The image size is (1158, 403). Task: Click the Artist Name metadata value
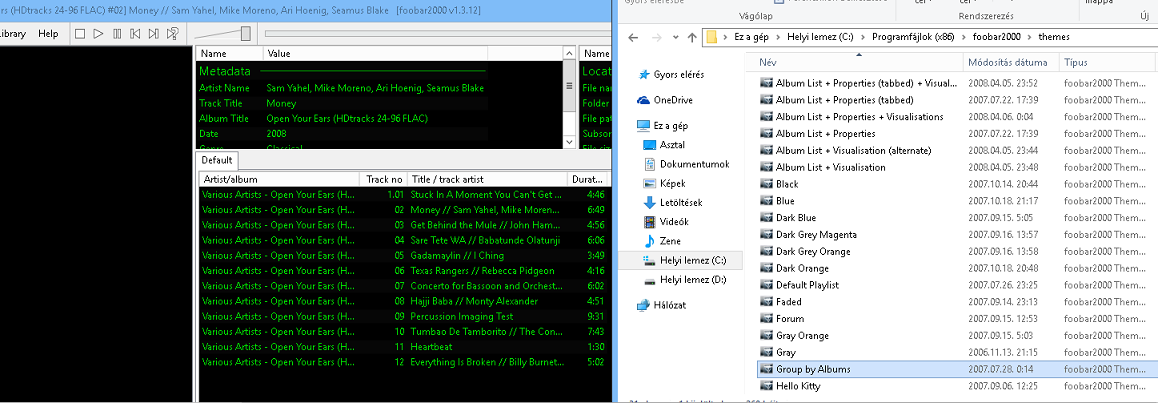pos(375,88)
